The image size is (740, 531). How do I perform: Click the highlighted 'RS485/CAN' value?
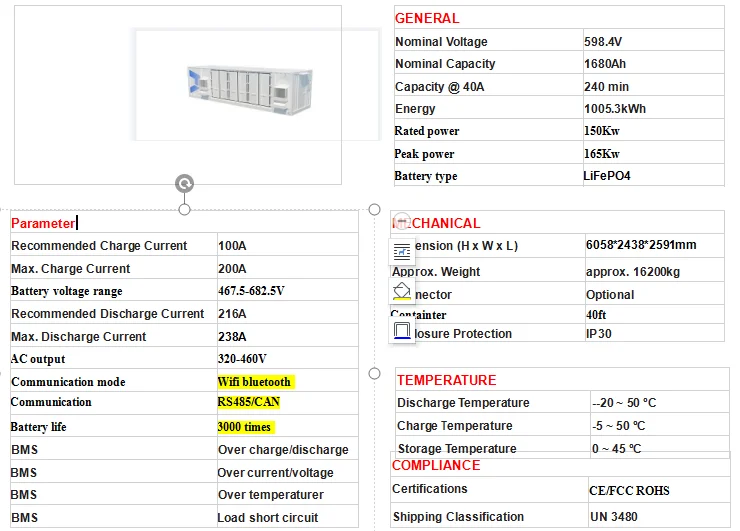(251, 403)
